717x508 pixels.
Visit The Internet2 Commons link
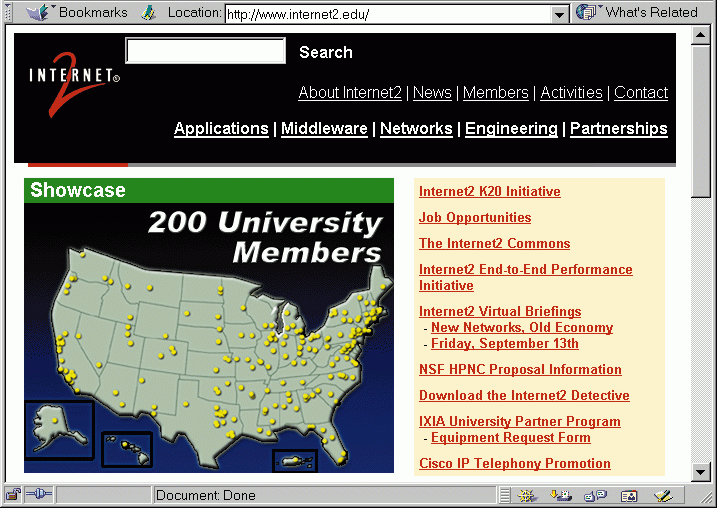pyautogui.click(x=494, y=244)
